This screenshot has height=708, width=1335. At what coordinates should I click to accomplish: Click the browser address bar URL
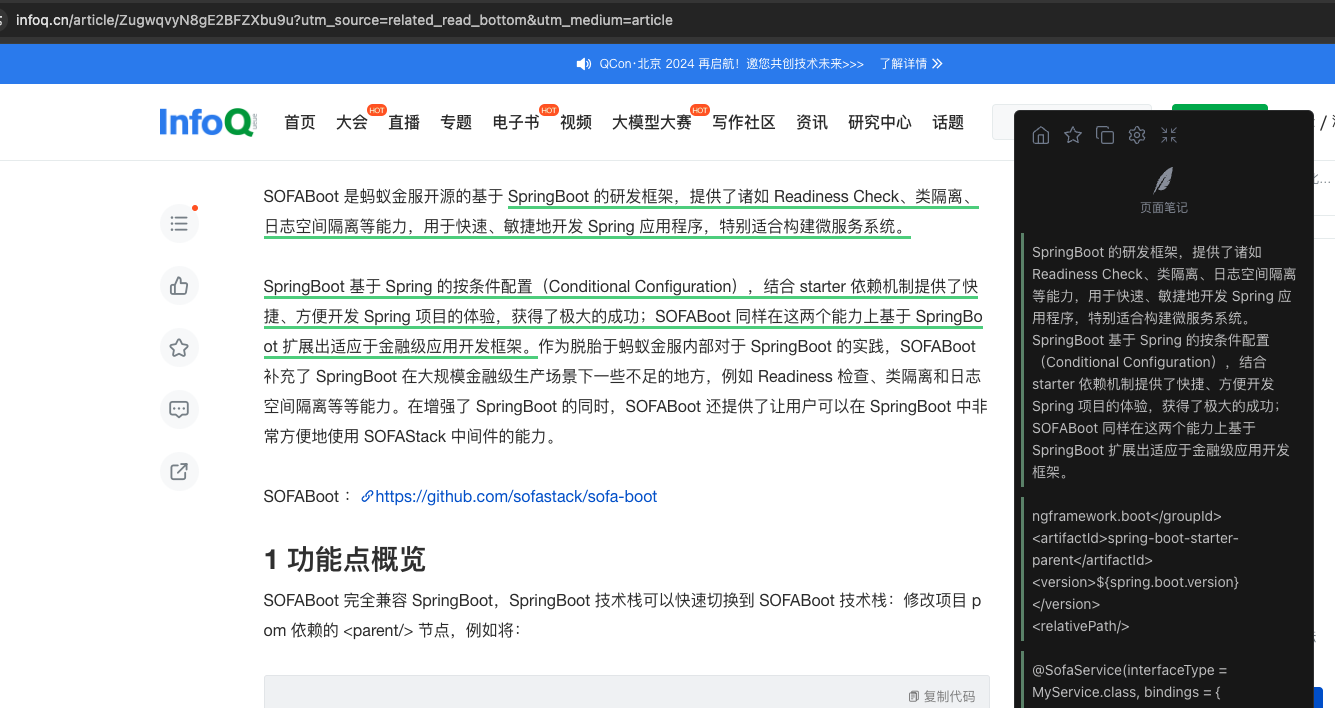tap(344, 20)
